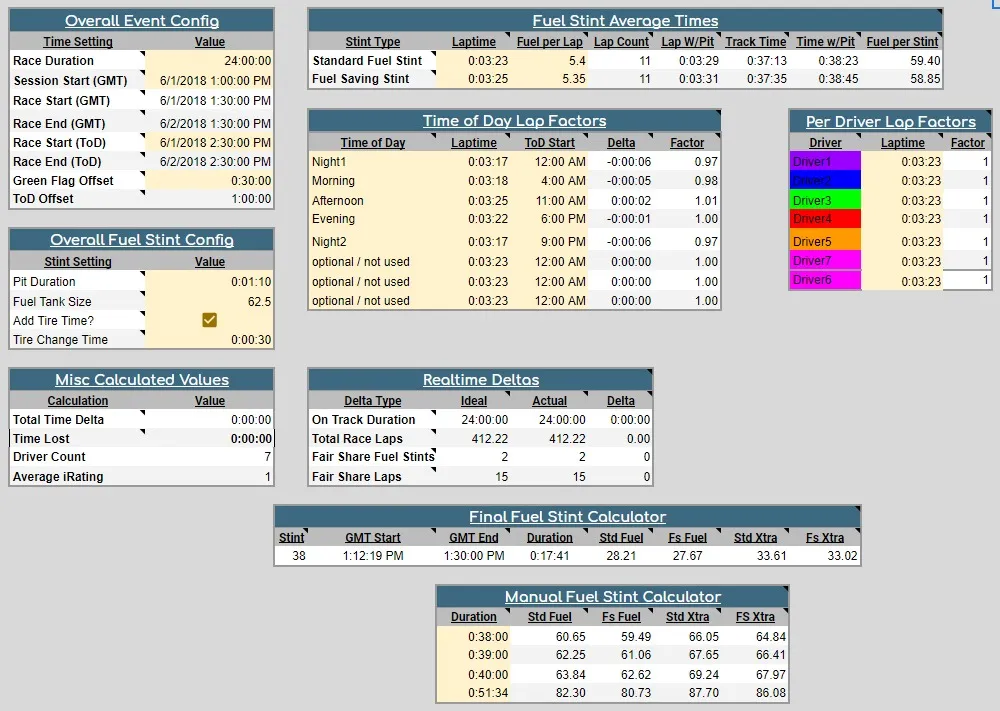Click the red Driver4 cell
Image resolution: width=1000 pixels, height=711 pixels.
pyautogui.click(x=825, y=219)
